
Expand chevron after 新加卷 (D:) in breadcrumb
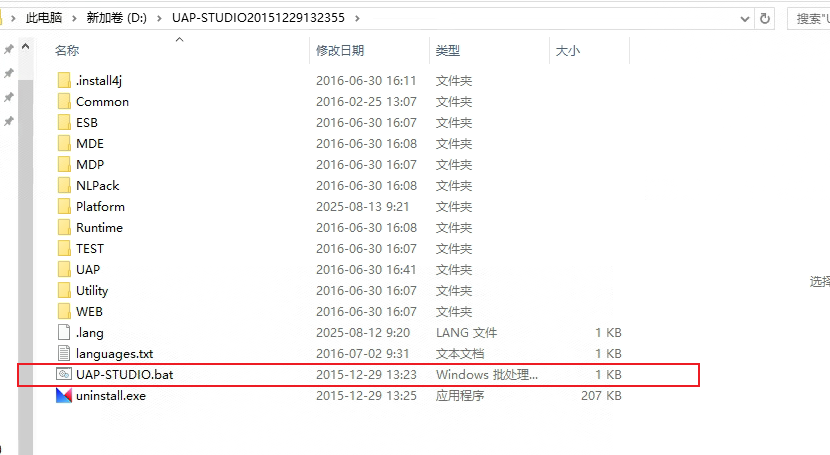point(159,19)
